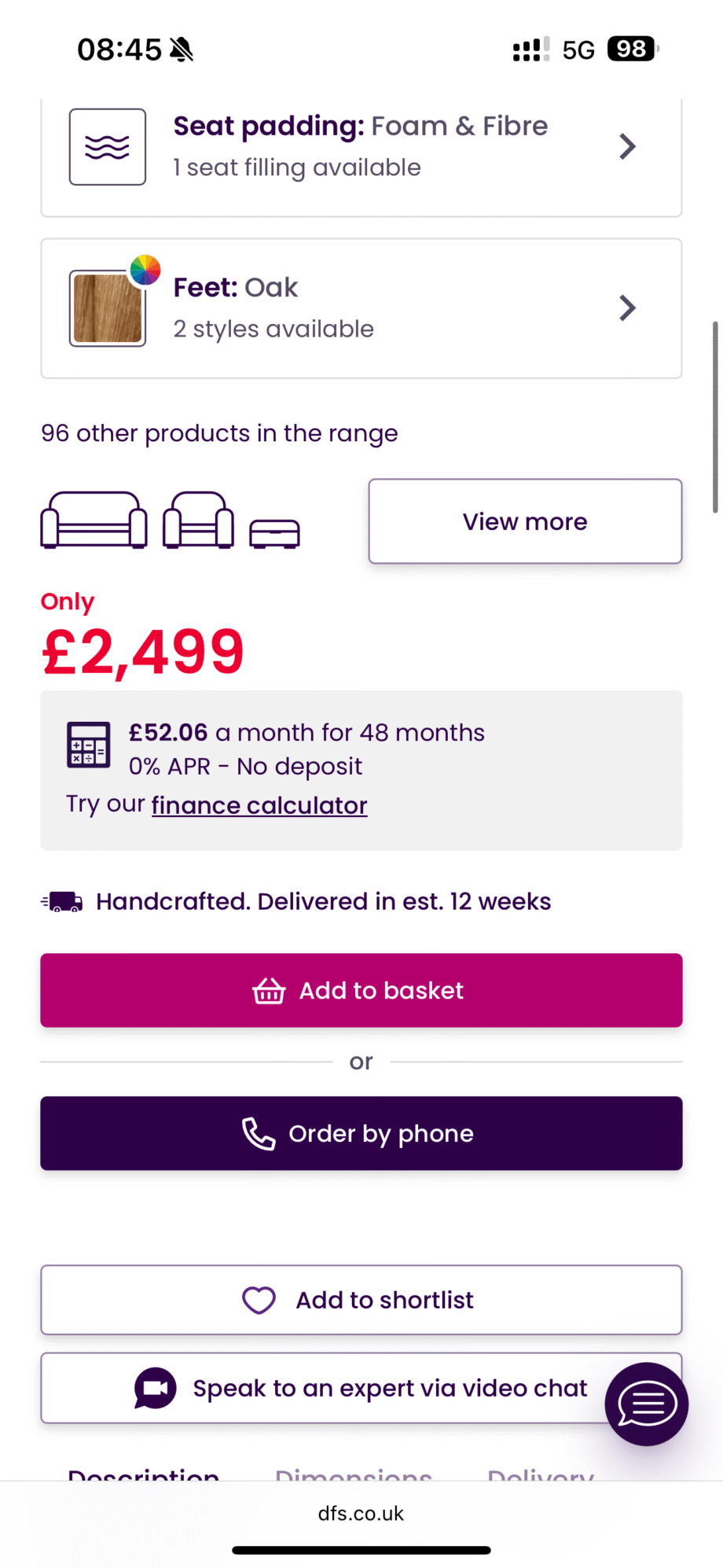The width and height of the screenshot is (723, 1568).
Task: Add the sofa to basket
Action: pyautogui.click(x=361, y=990)
